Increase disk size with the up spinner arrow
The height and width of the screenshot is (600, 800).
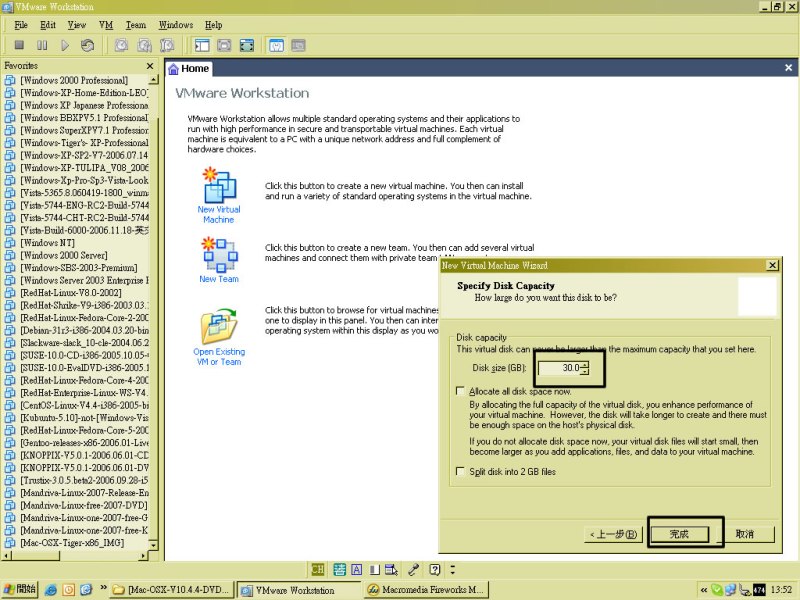point(585,364)
